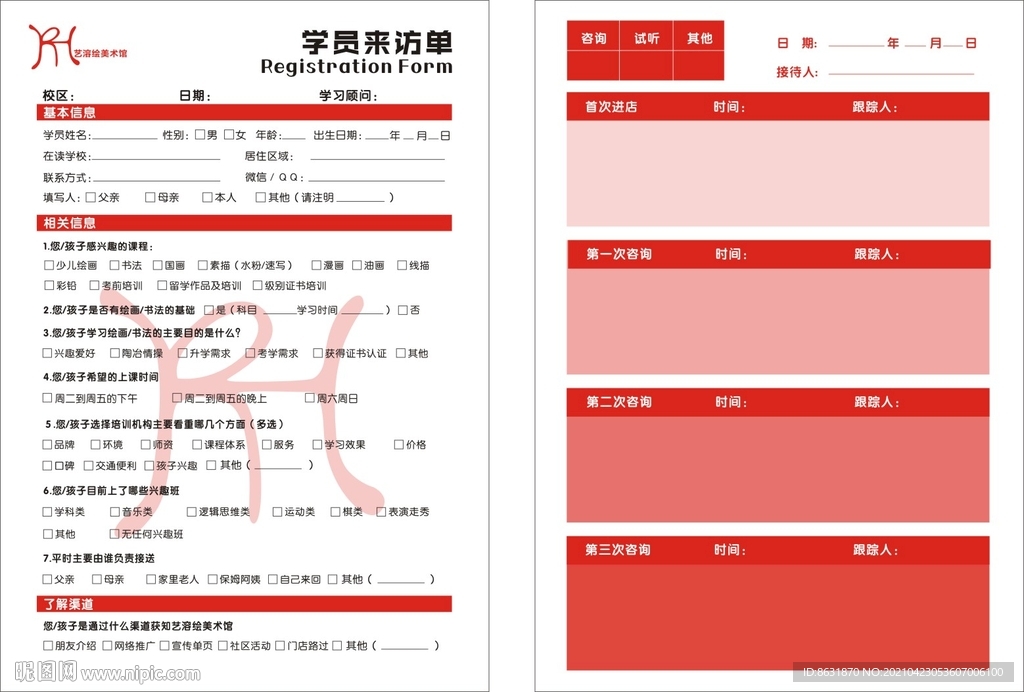Check 本人 in the 填写人 row
Image resolution: width=1024 pixels, height=692 pixels.
(x=205, y=197)
